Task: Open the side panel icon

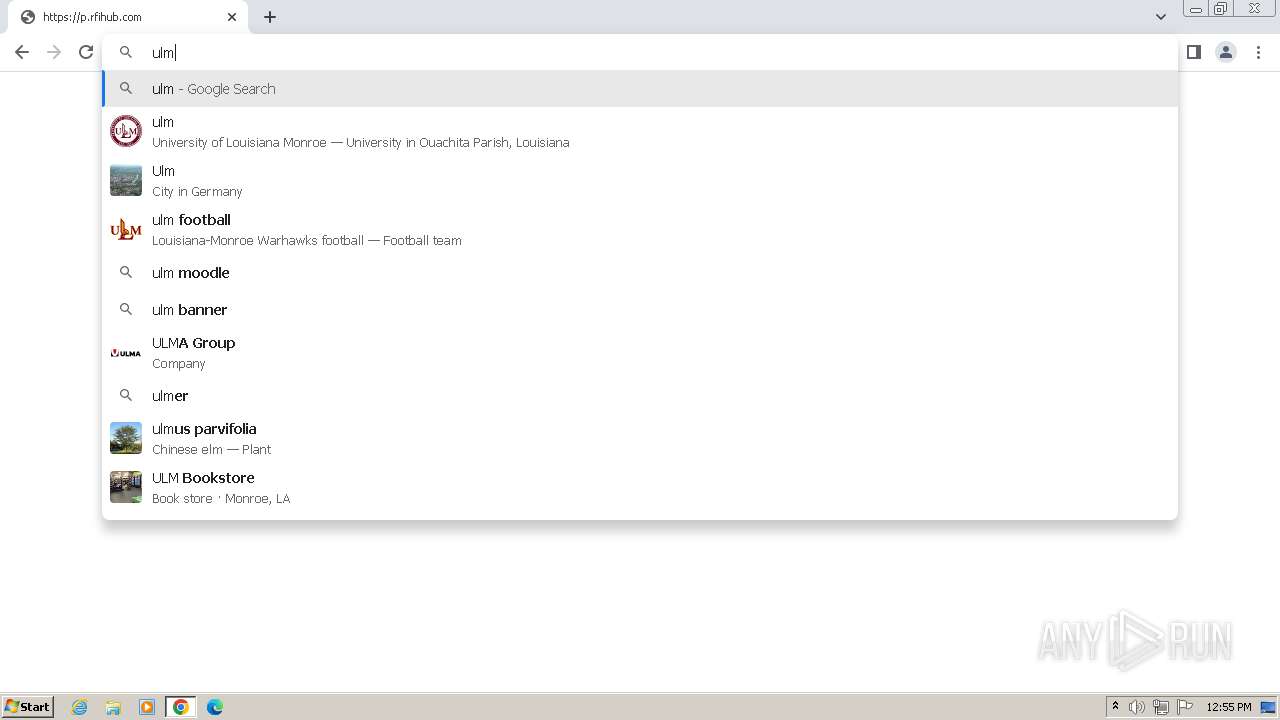Action: (1194, 52)
